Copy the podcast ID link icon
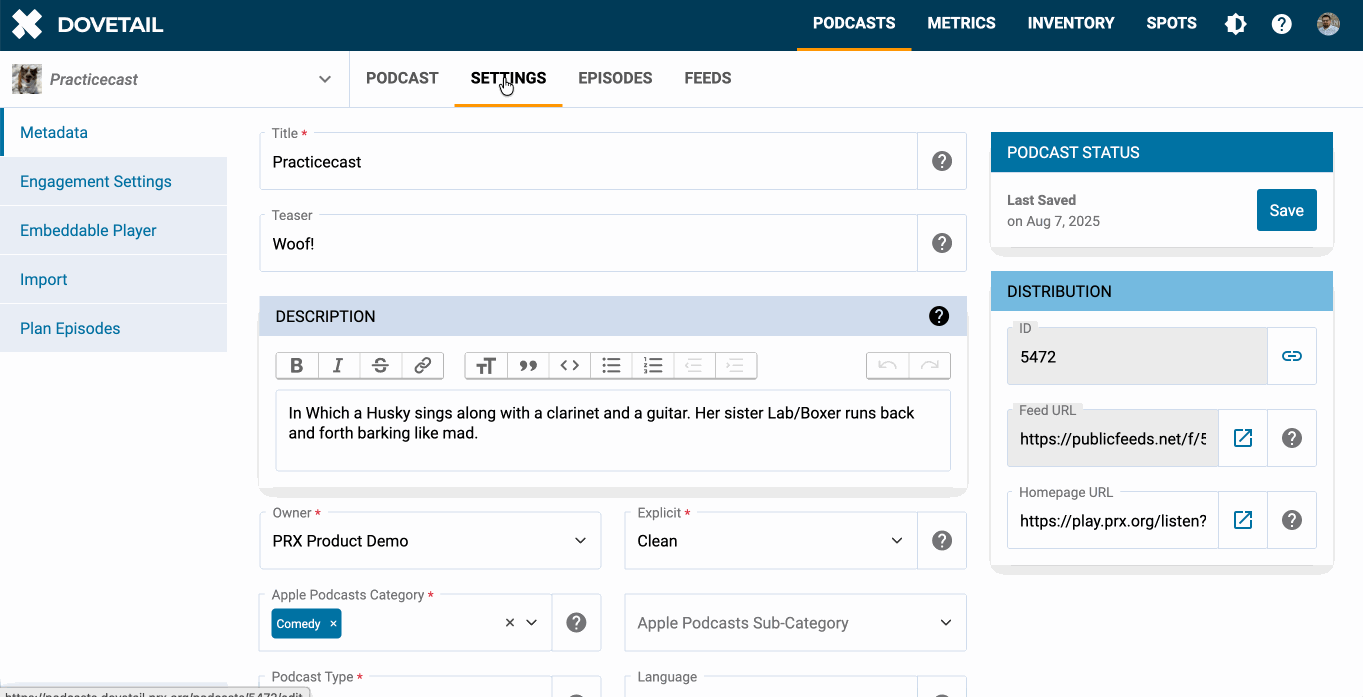The width and height of the screenshot is (1363, 697). (x=1292, y=356)
